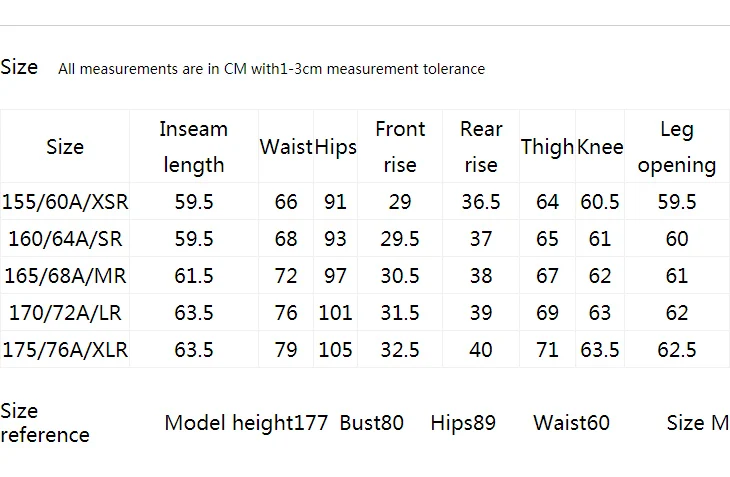Select the 155/60A/XSR size row label
The width and height of the screenshot is (730, 477).
click(65, 202)
